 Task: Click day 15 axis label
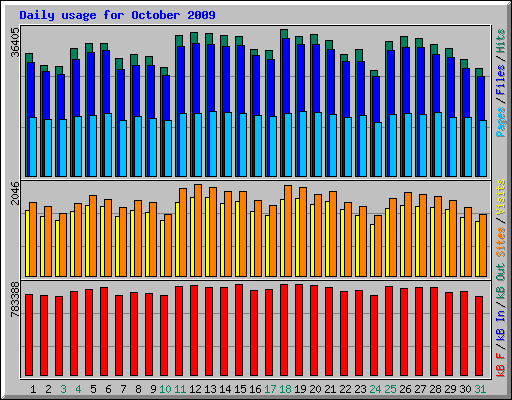pos(240,389)
